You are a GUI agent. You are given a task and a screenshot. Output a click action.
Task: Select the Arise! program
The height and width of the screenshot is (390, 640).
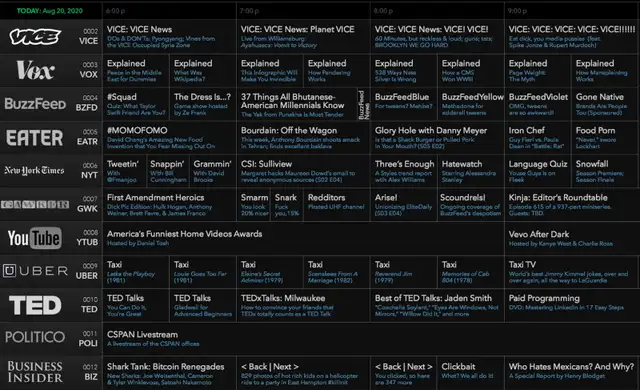(403, 204)
